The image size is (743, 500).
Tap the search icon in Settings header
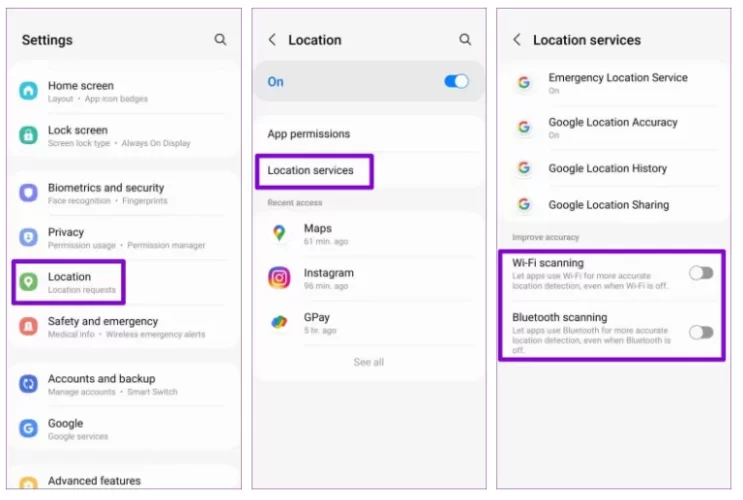[x=220, y=40]
